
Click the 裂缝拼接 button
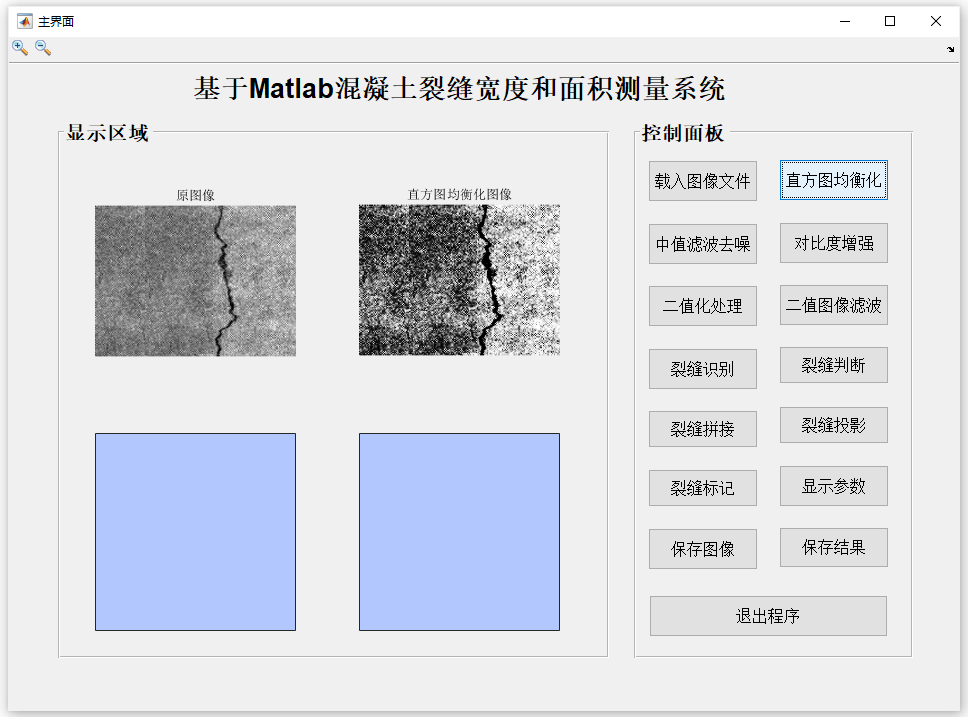coord(703,429)
